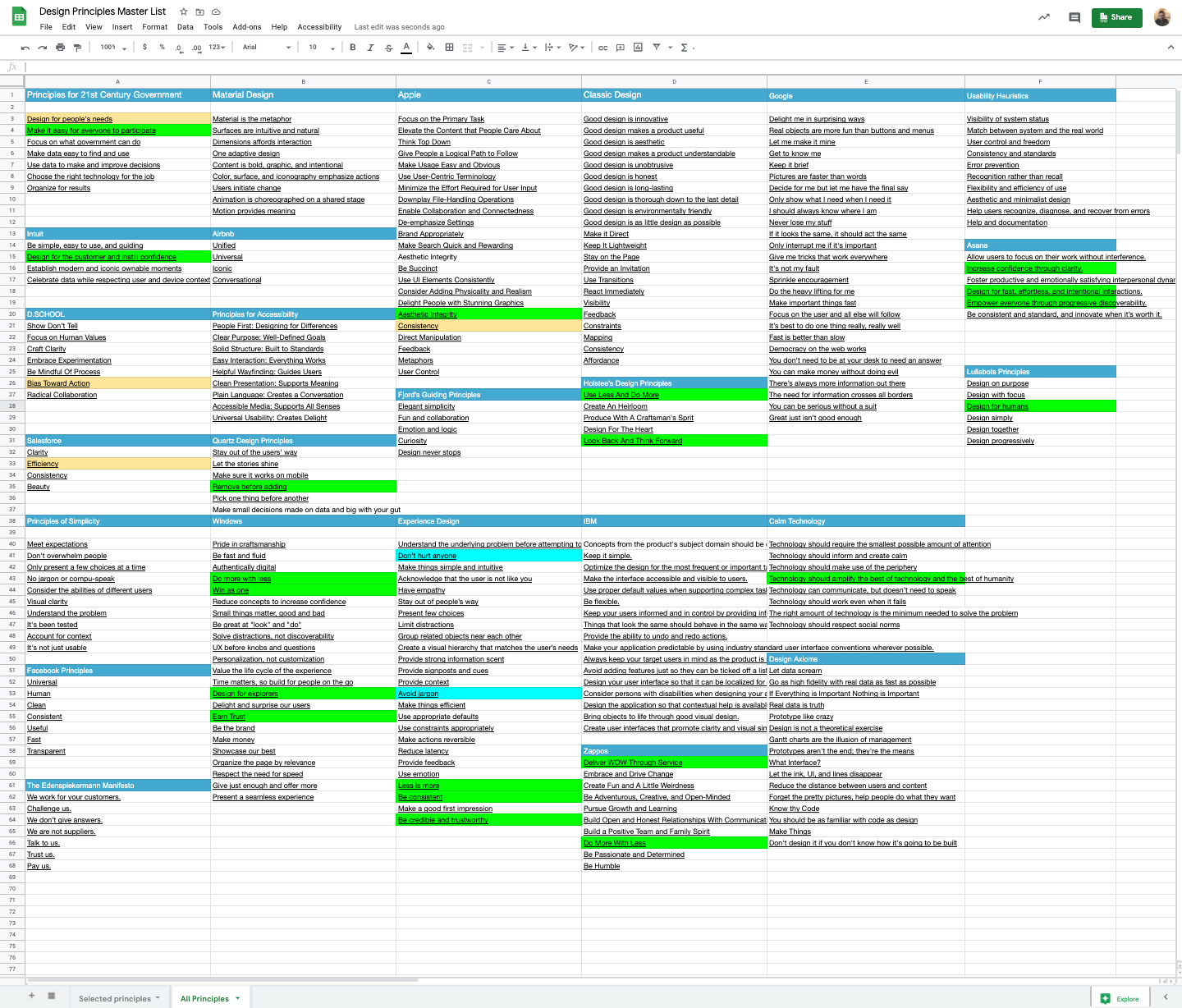Image resolution: width=1182 pixels, height=1008 pixels.
Task: Create a filter with funnel icon
Action: [x=656, y=48]
